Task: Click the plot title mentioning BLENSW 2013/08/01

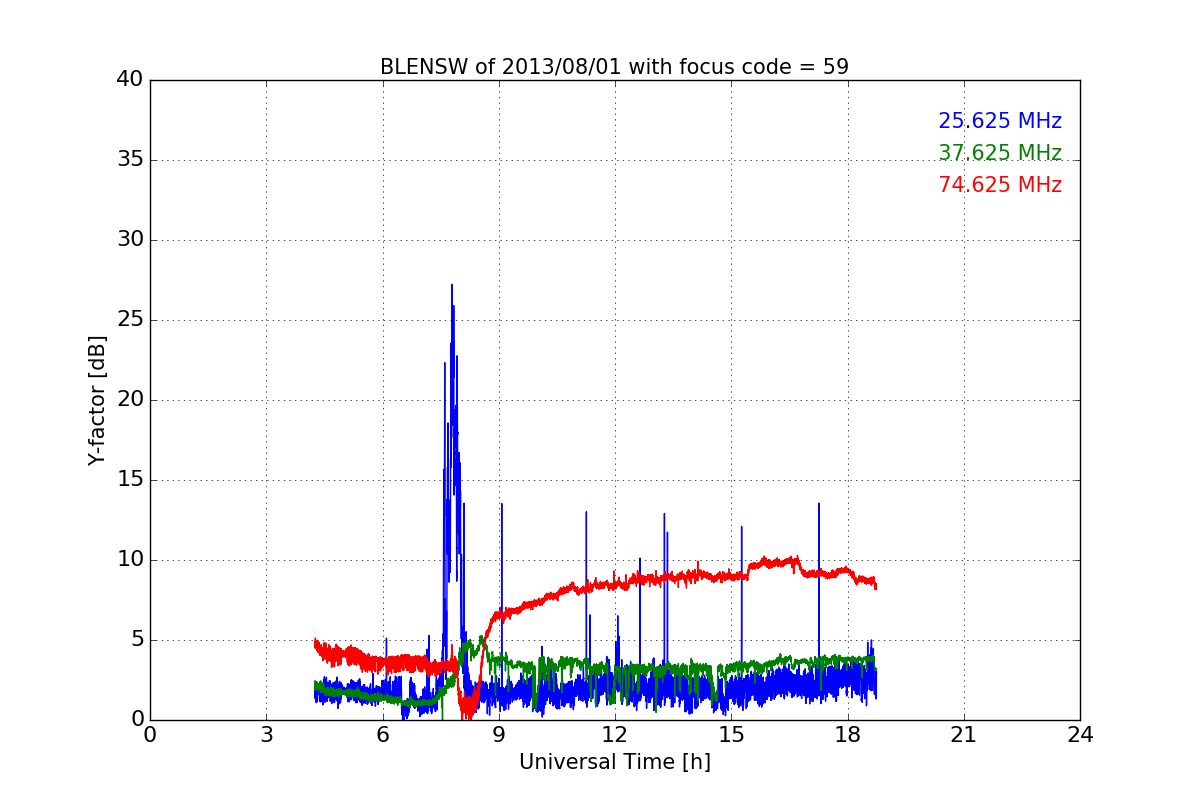Action: click(x=614, y=67)
